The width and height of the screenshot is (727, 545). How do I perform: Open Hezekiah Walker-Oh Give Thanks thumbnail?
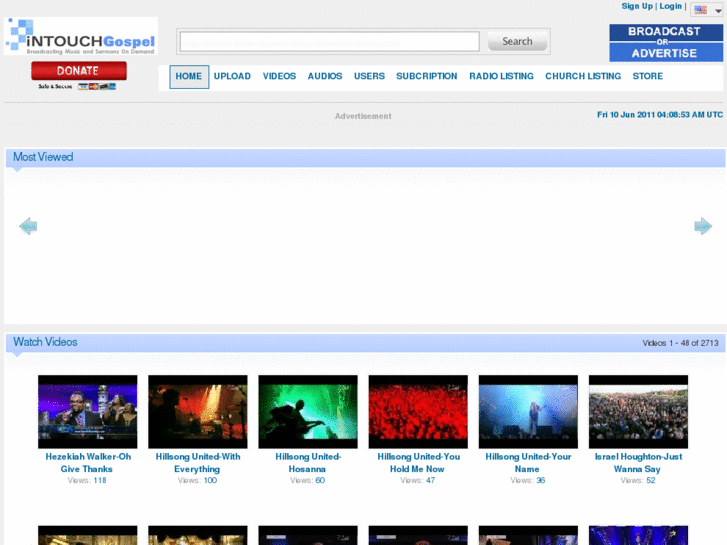coord(88,412)
